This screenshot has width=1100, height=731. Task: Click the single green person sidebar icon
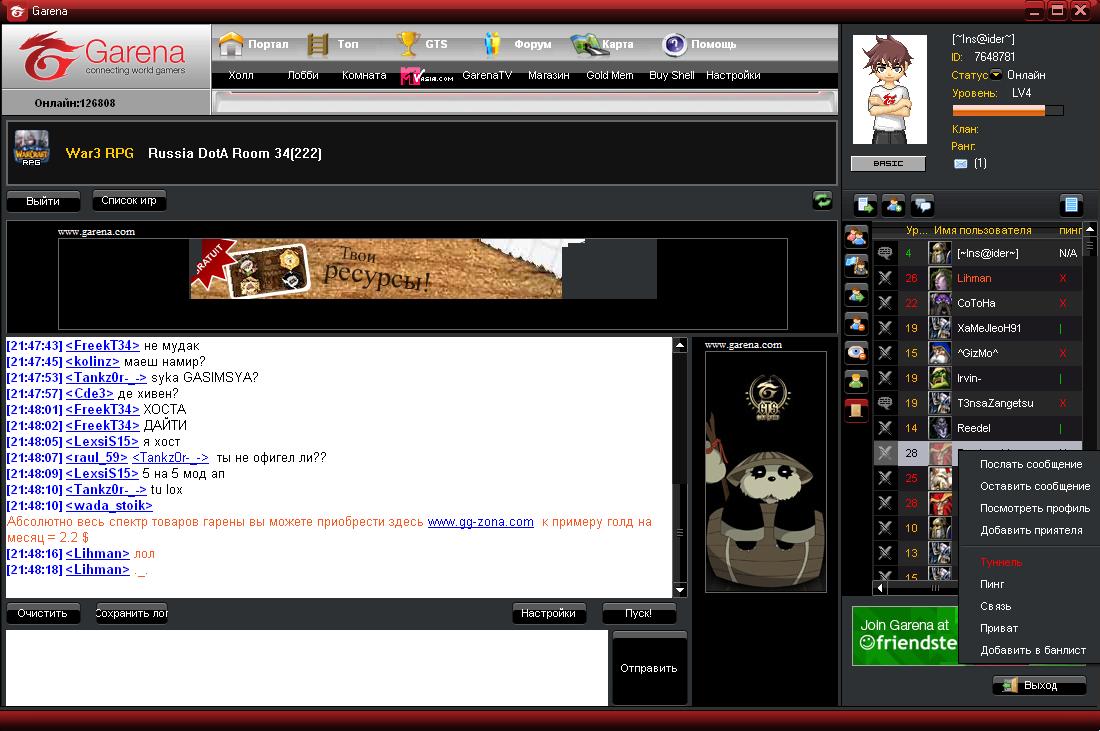coord(856,381)
